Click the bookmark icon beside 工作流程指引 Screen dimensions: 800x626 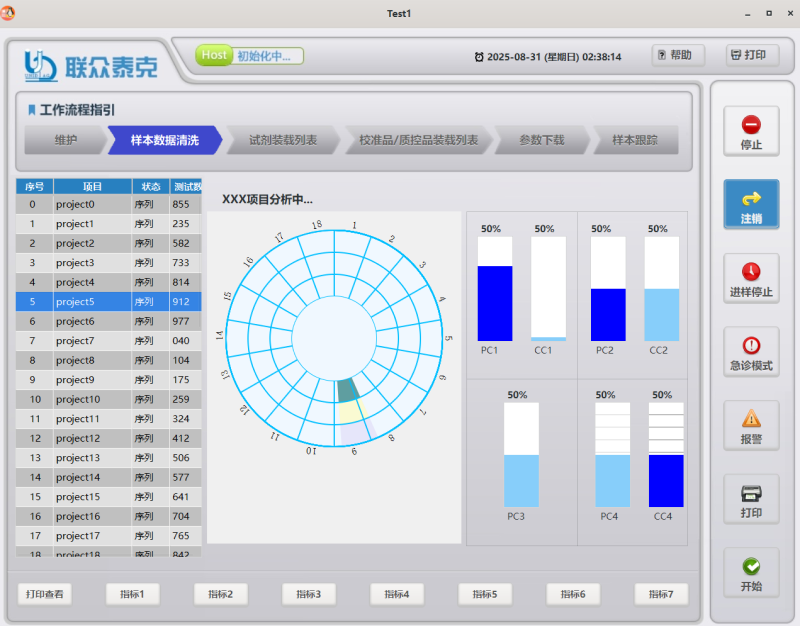coord(32,110)
